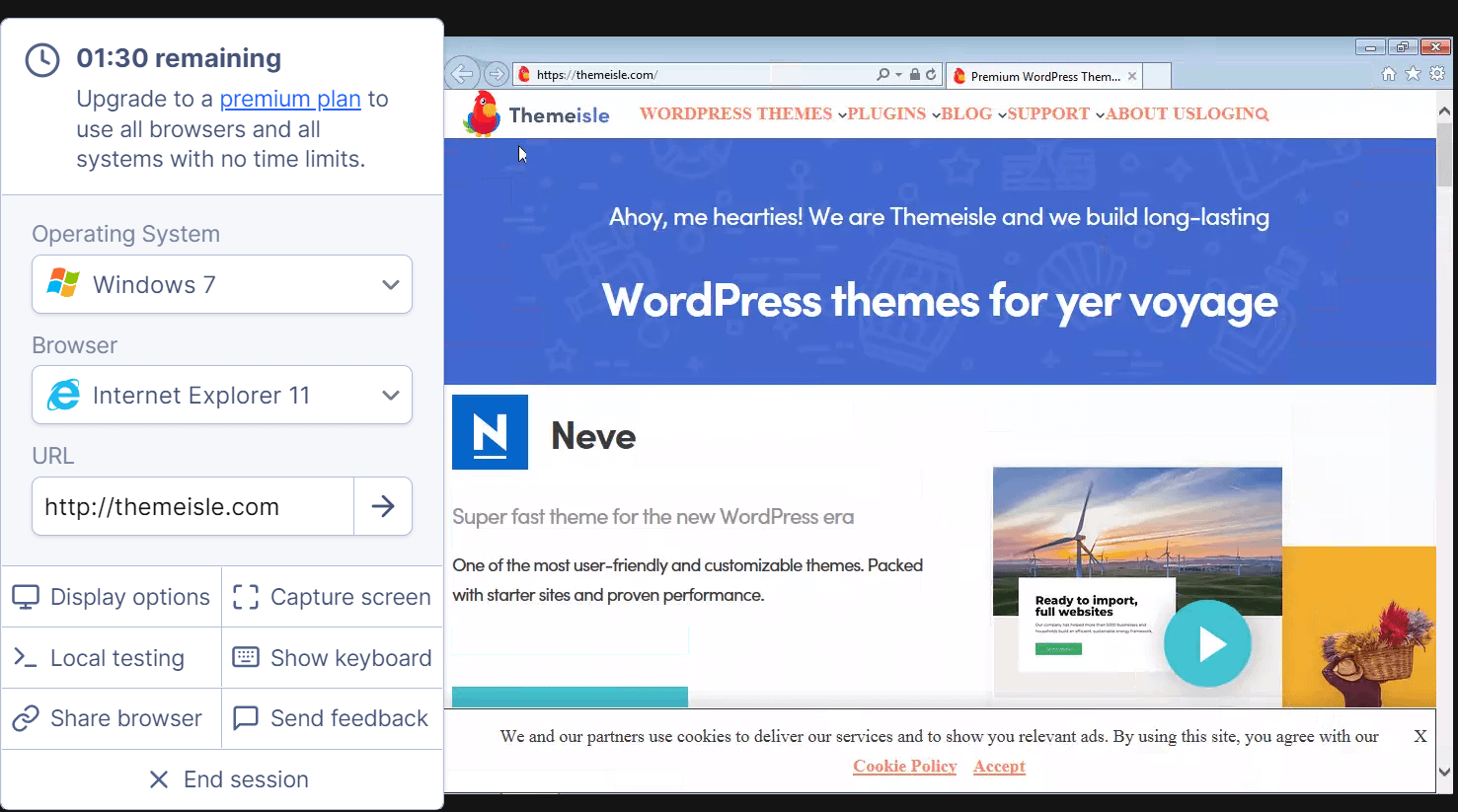Dismiss the cookie banner with X
The image size is (1458, 812).
tap(1420, 736)
